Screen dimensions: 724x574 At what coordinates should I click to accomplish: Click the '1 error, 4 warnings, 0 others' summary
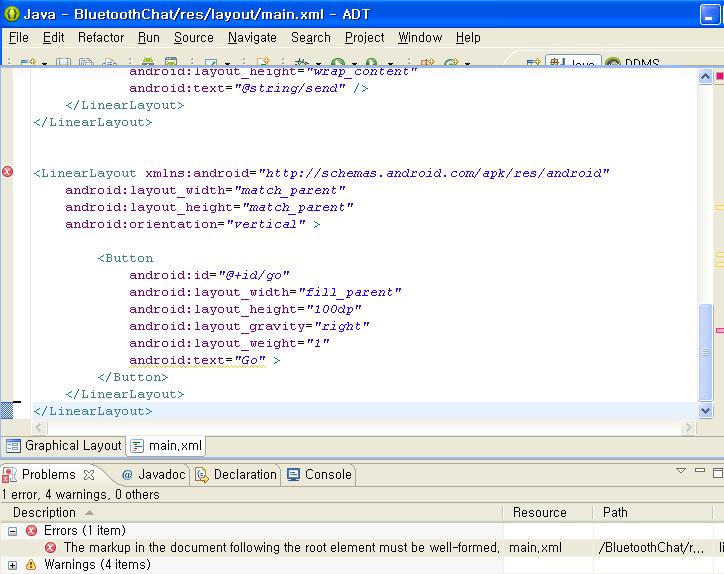click(x=80, y=495)
